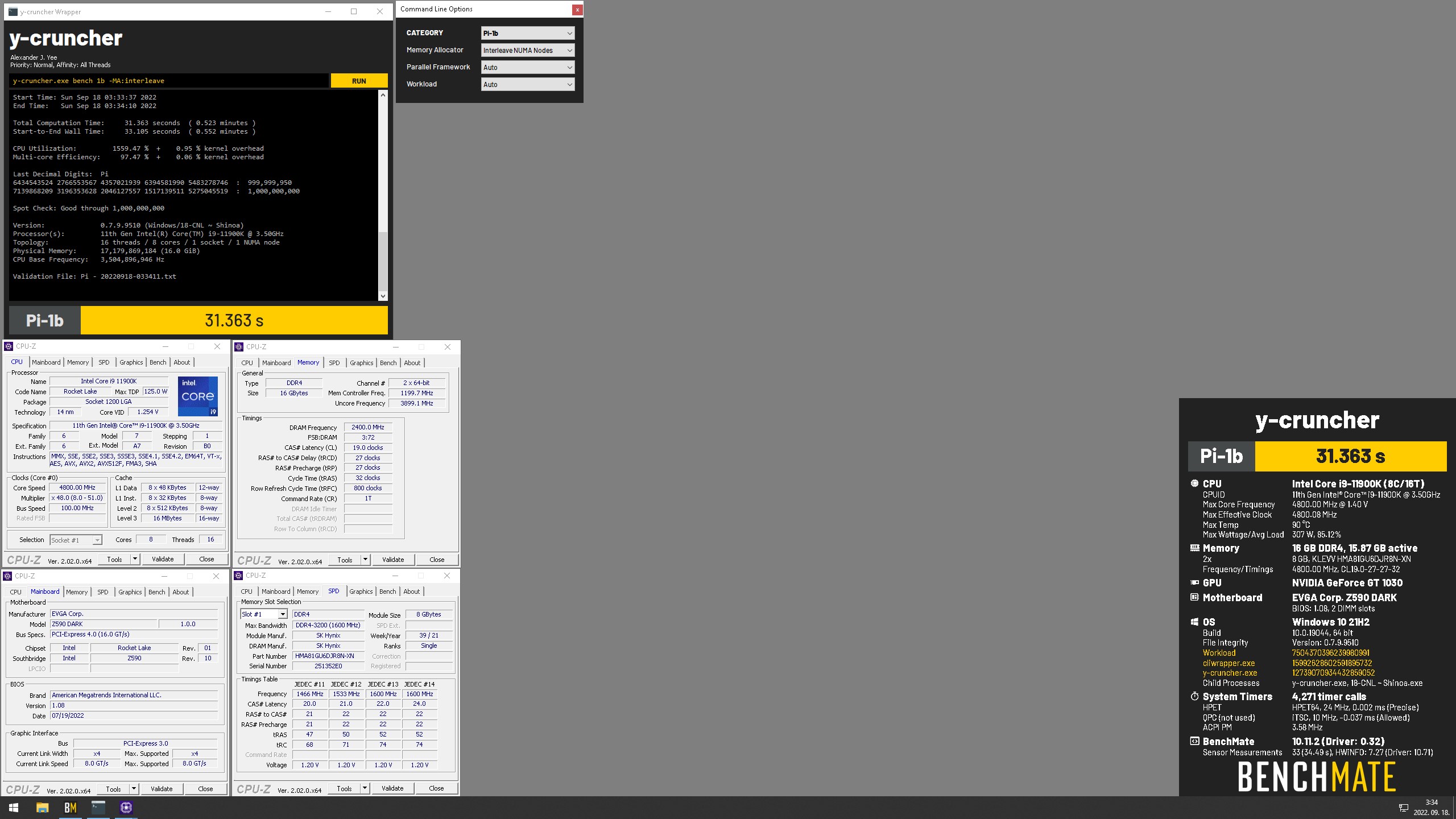The image size is (1456, 819).
Task: Open Bench tab in top-left CPU-Z window
Action: [158, 362]
